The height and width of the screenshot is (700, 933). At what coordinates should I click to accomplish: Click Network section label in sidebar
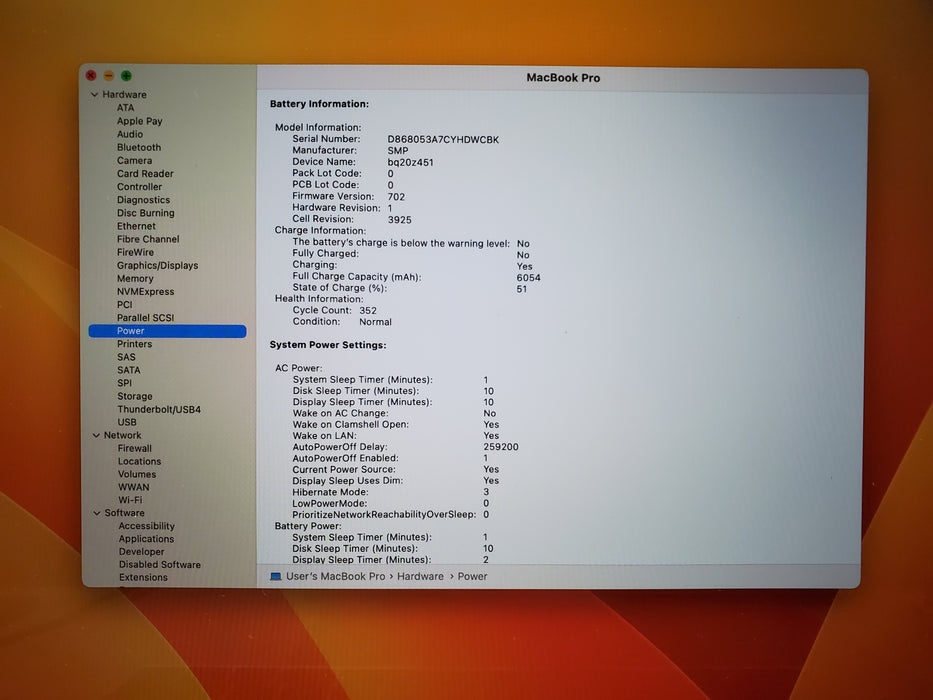tap(123, 436)
